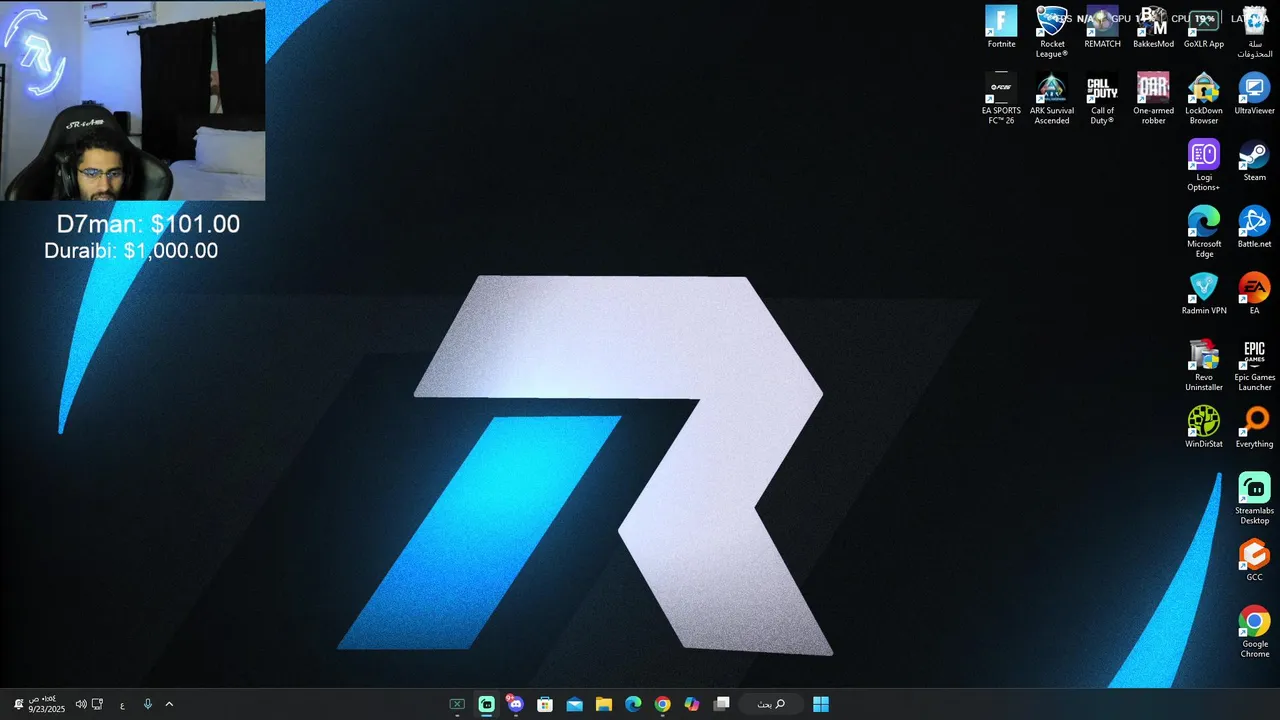This screenshot has height=720, width=1280.
Task: Click the D7man: $101.00 donation text
Action: tap(148, 224)
